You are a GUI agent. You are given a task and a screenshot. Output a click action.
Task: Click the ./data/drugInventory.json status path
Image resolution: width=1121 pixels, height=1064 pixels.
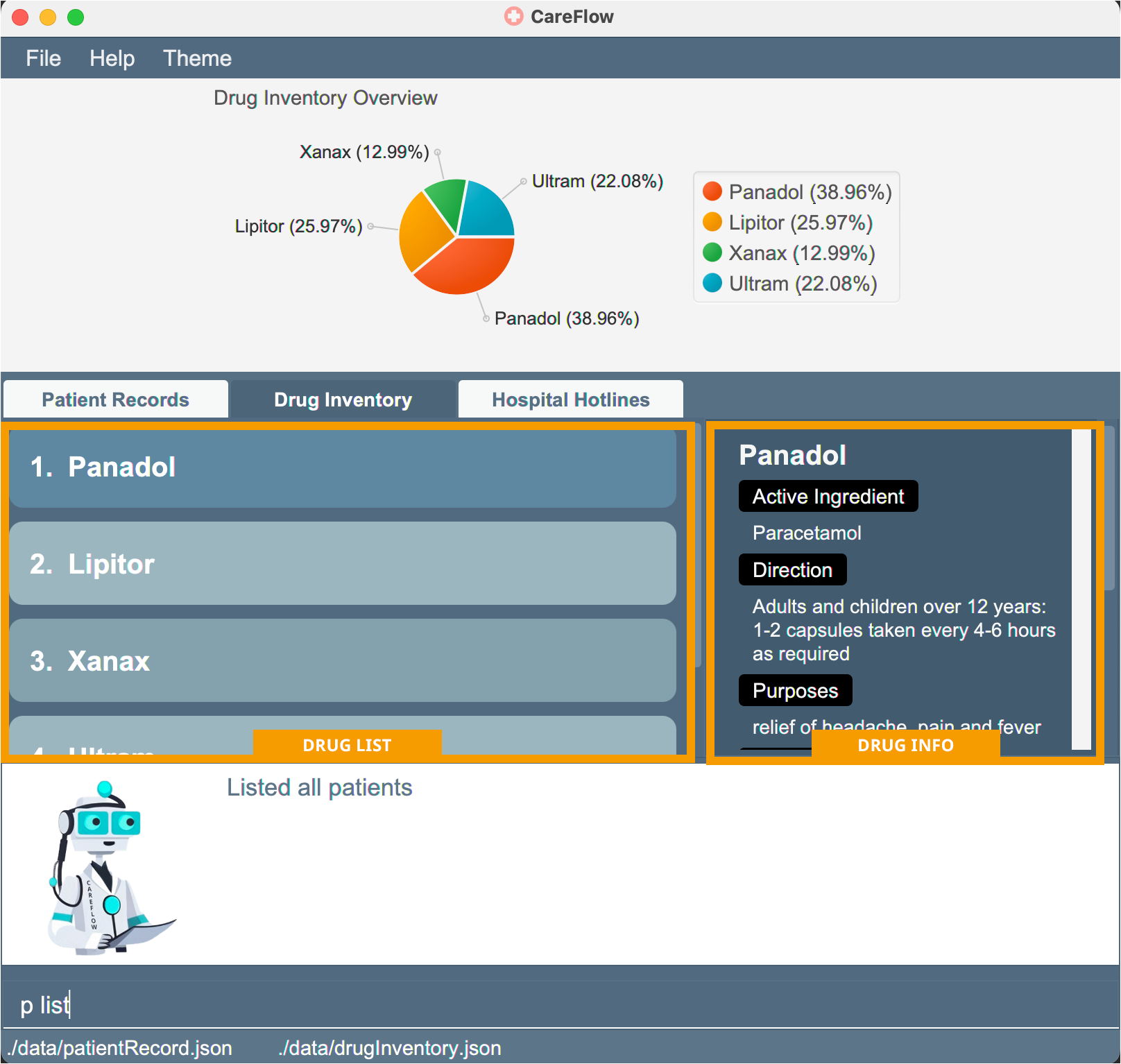click(x=390, y=1047)
